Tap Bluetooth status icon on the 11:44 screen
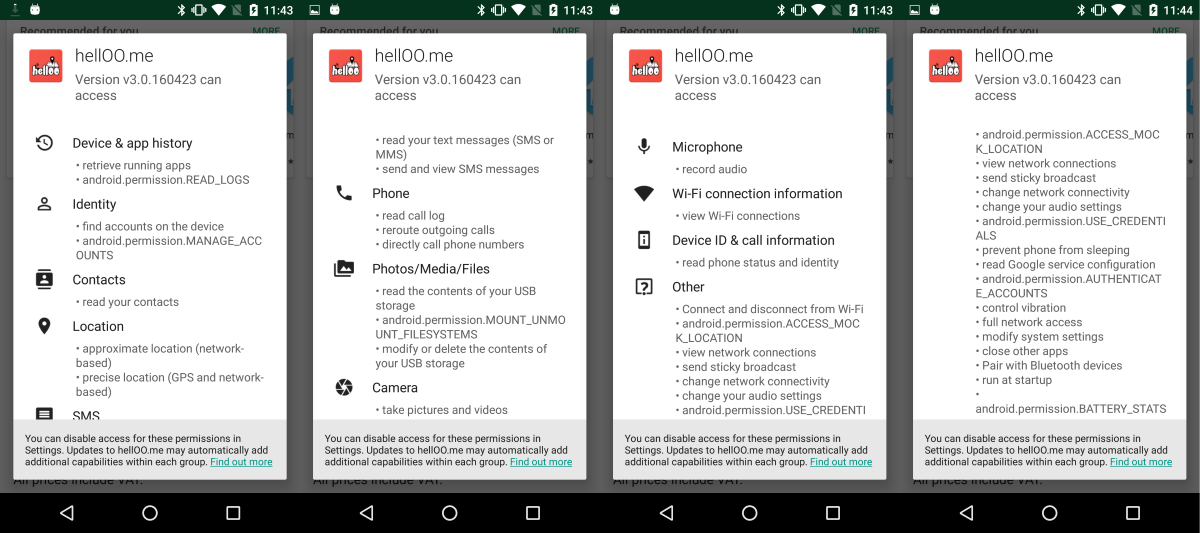This screenshot has width=1200, height=533. (1079, 10)
